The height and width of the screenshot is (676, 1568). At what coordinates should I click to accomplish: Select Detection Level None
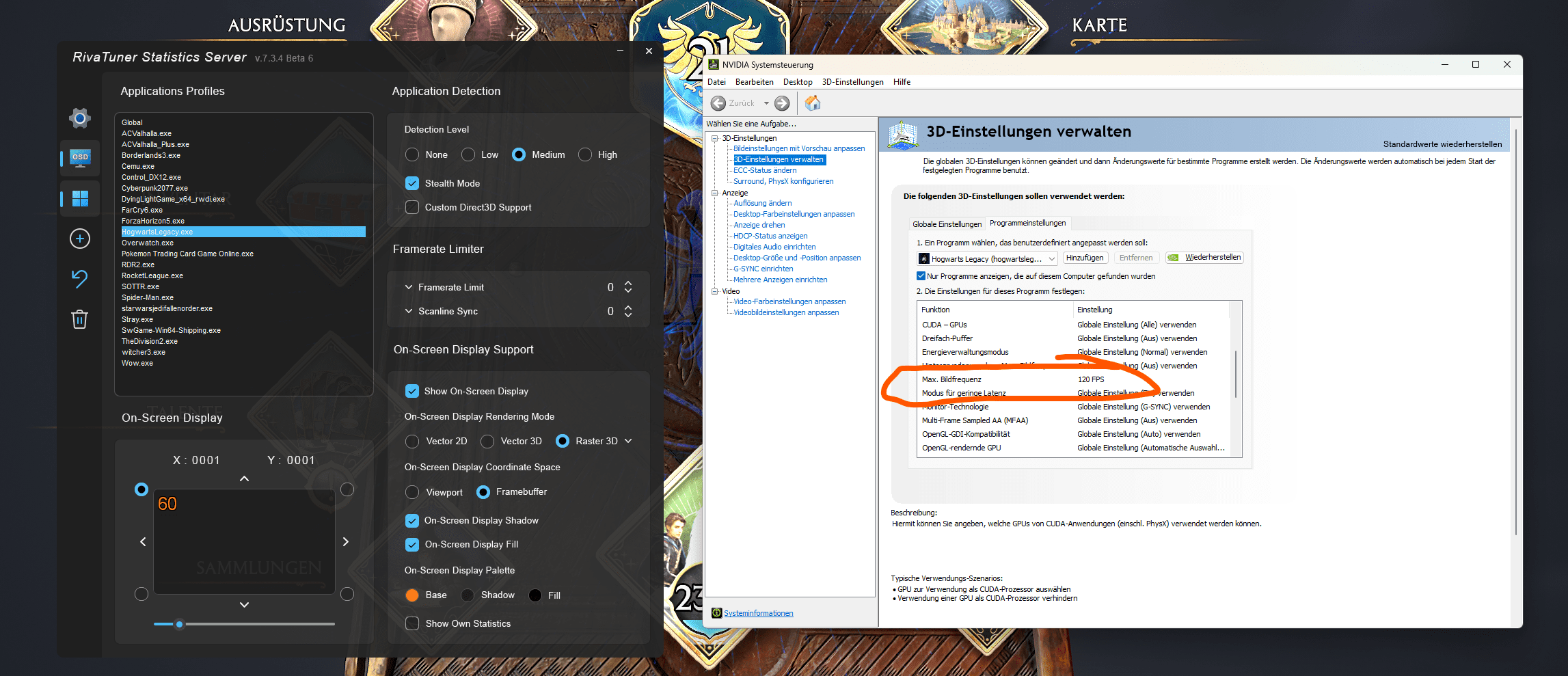(x=412, y=154)
